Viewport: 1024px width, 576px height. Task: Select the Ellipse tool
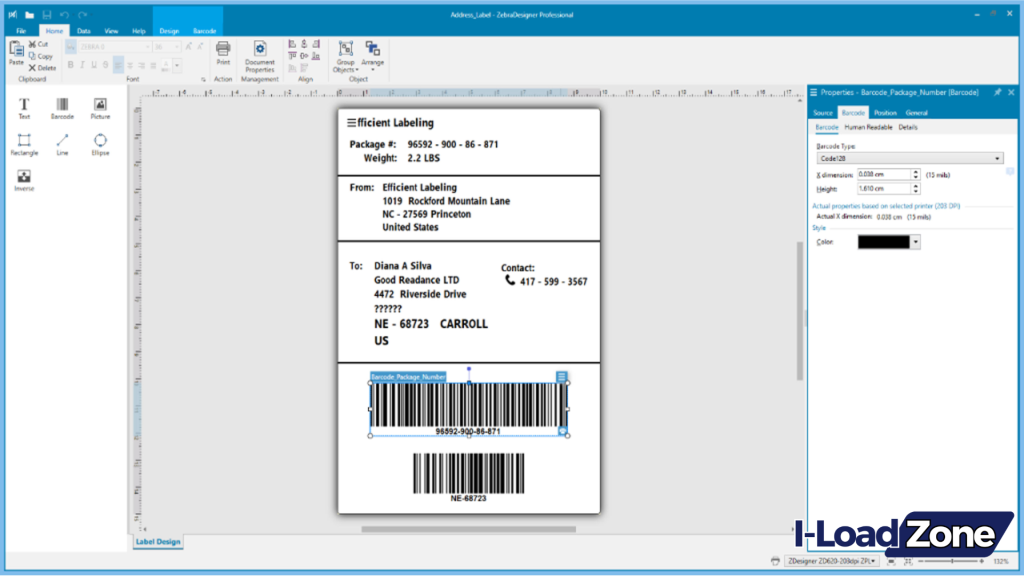100,144
